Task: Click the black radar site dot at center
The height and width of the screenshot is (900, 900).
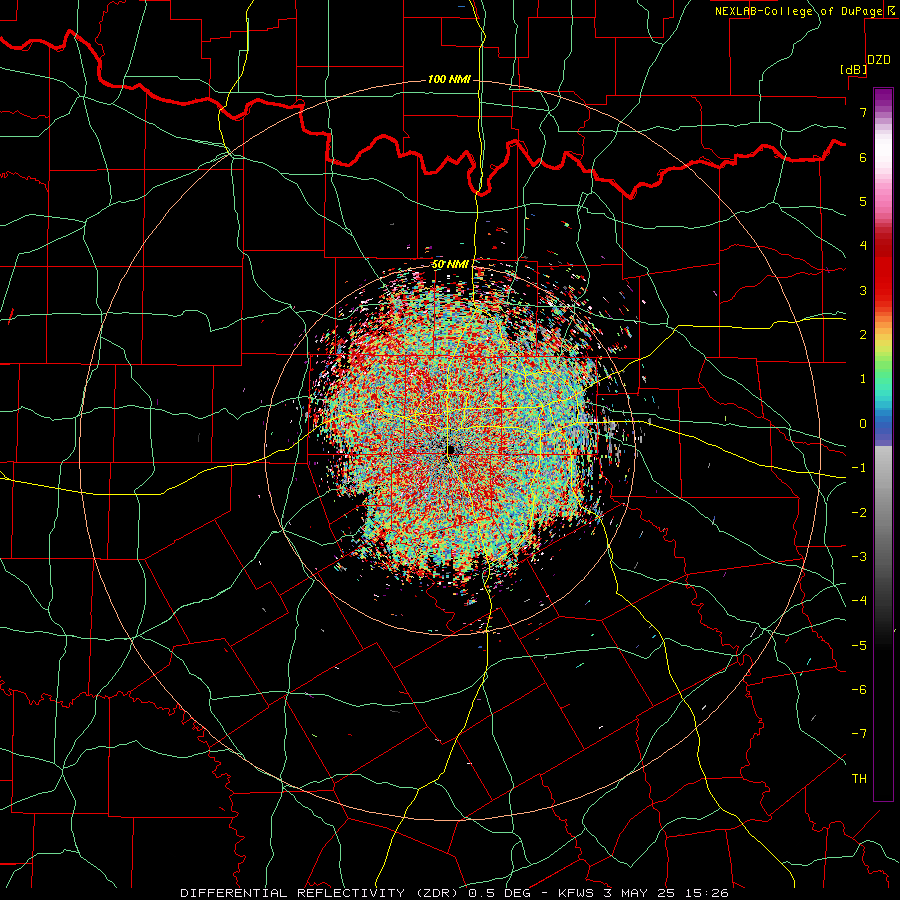Action: tap(451, 450)
